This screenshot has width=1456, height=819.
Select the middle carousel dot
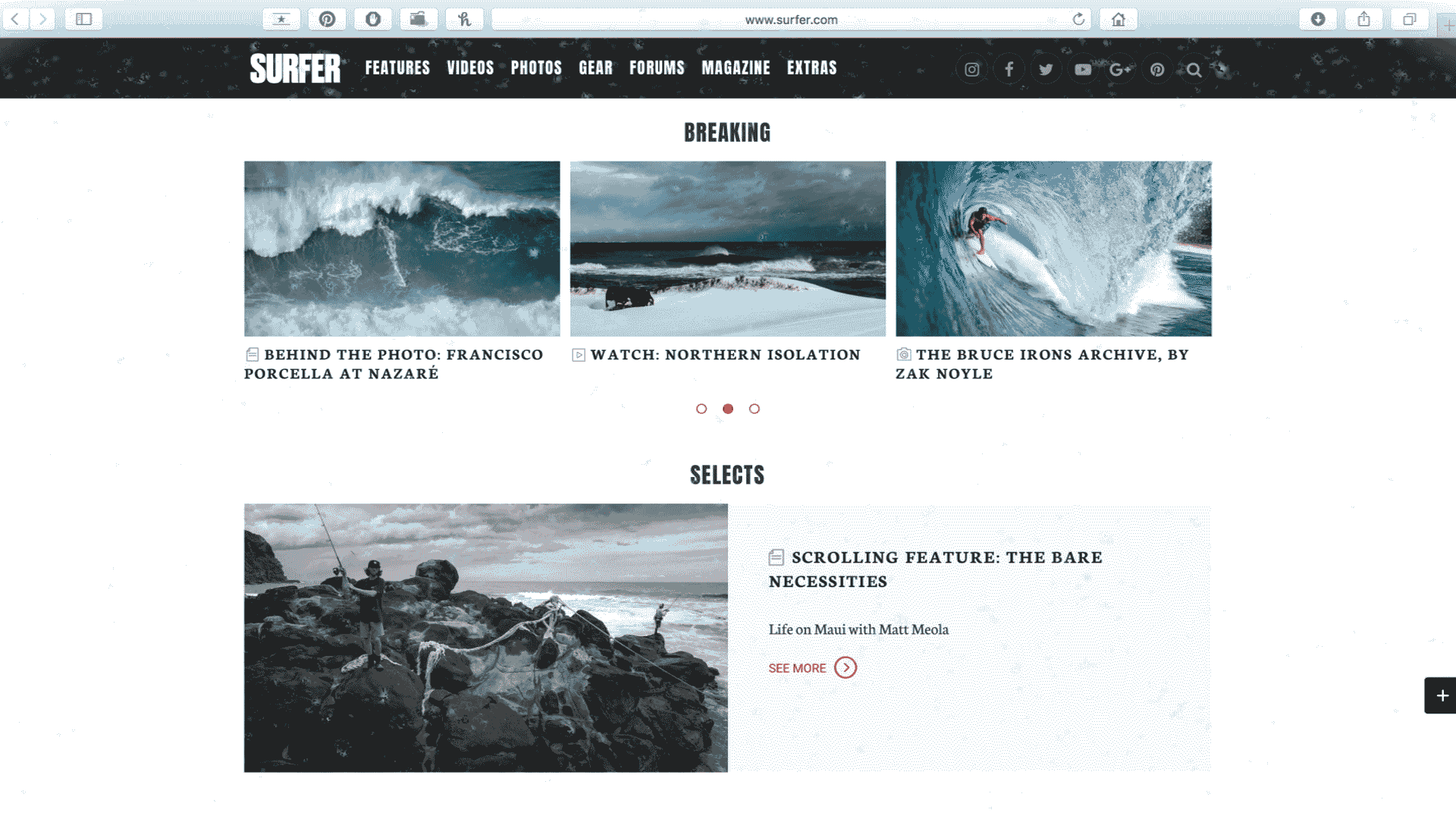(728, 409)
